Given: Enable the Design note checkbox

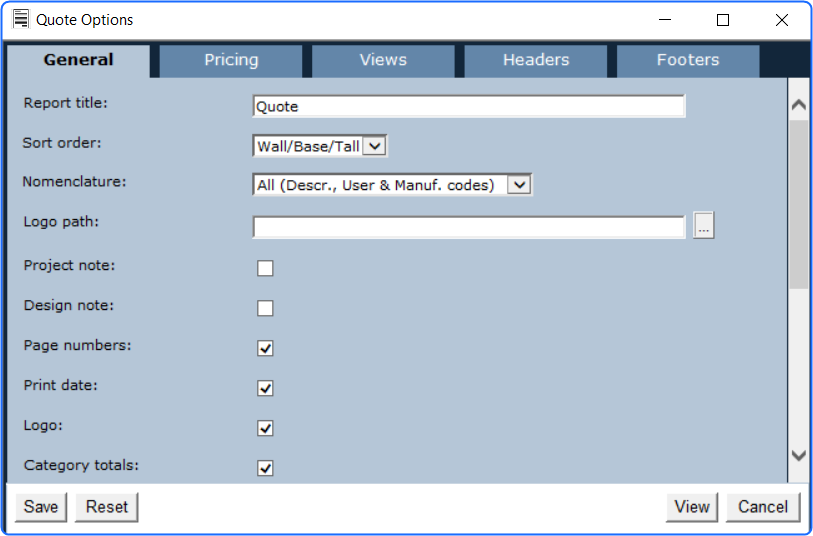Looking at the screenshot, I should pyautogui.click(x=265, y=308).
